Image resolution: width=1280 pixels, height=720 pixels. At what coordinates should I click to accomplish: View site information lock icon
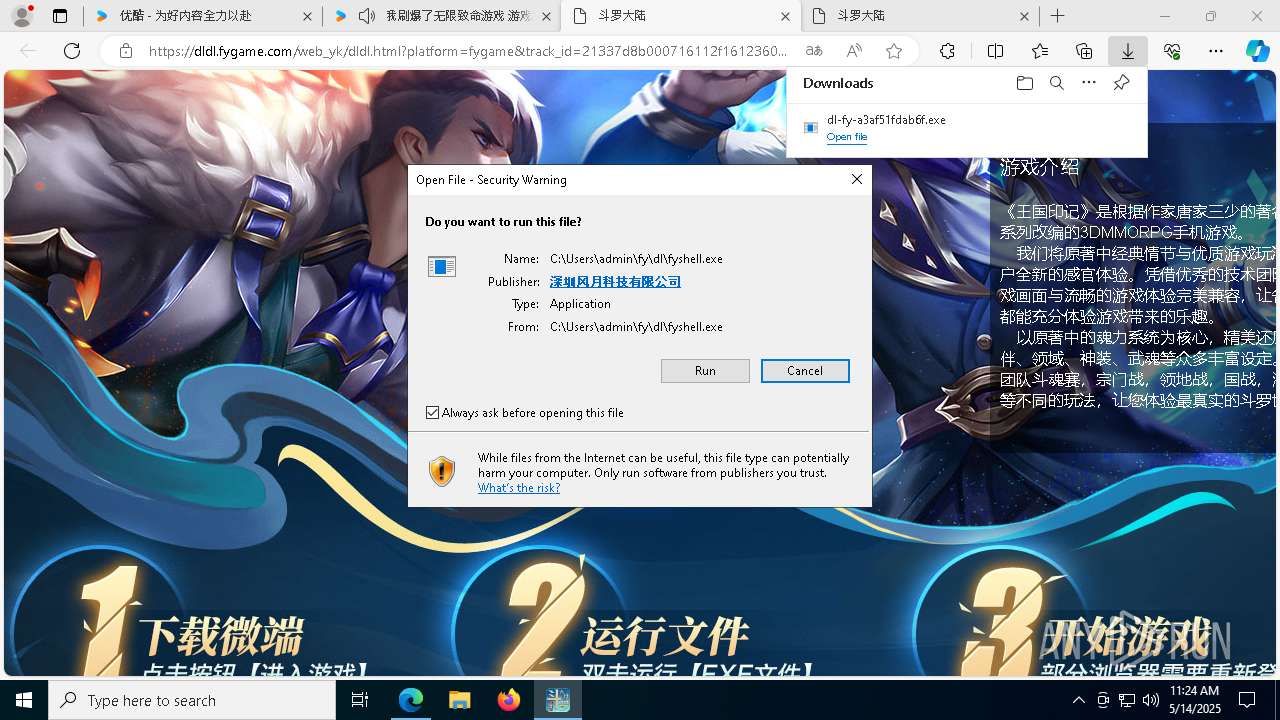click(x=126, y=51)
